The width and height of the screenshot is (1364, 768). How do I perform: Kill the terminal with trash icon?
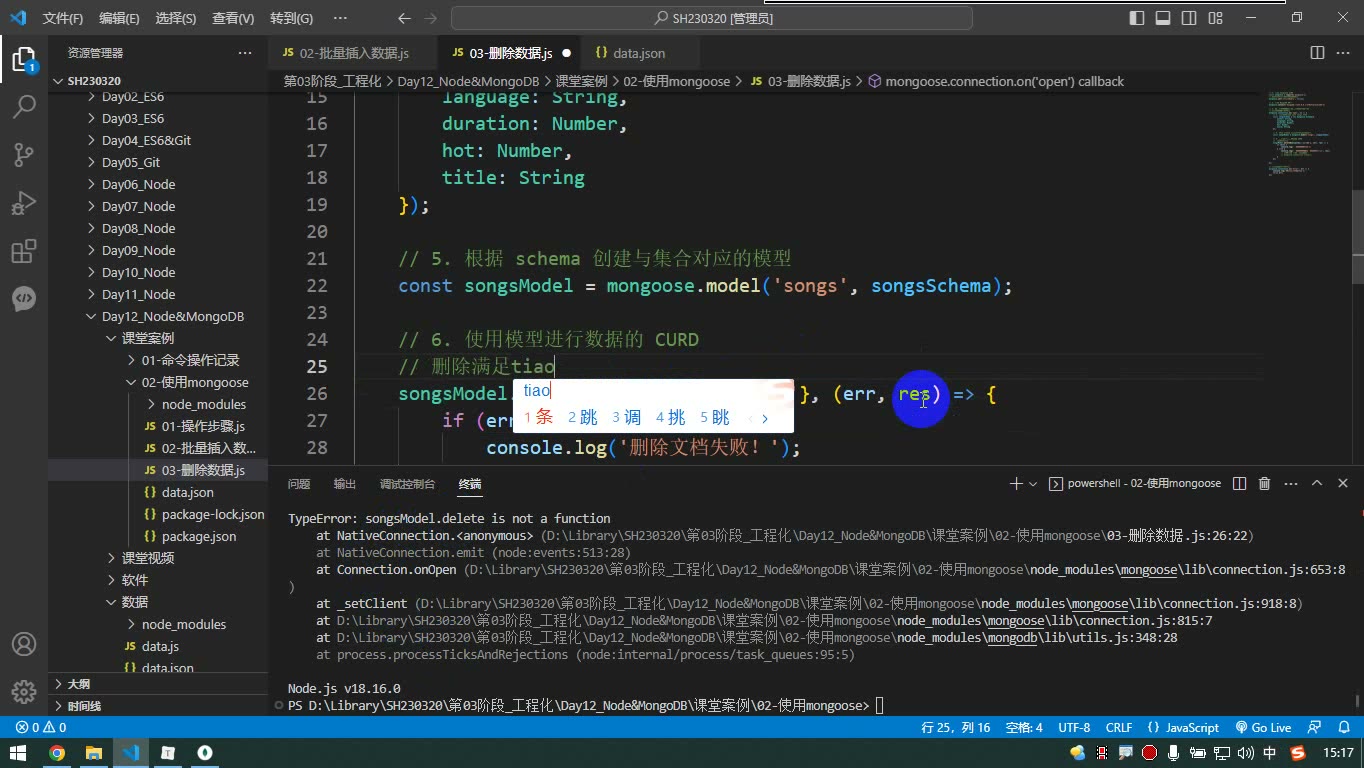click(x=1264, y=483)
